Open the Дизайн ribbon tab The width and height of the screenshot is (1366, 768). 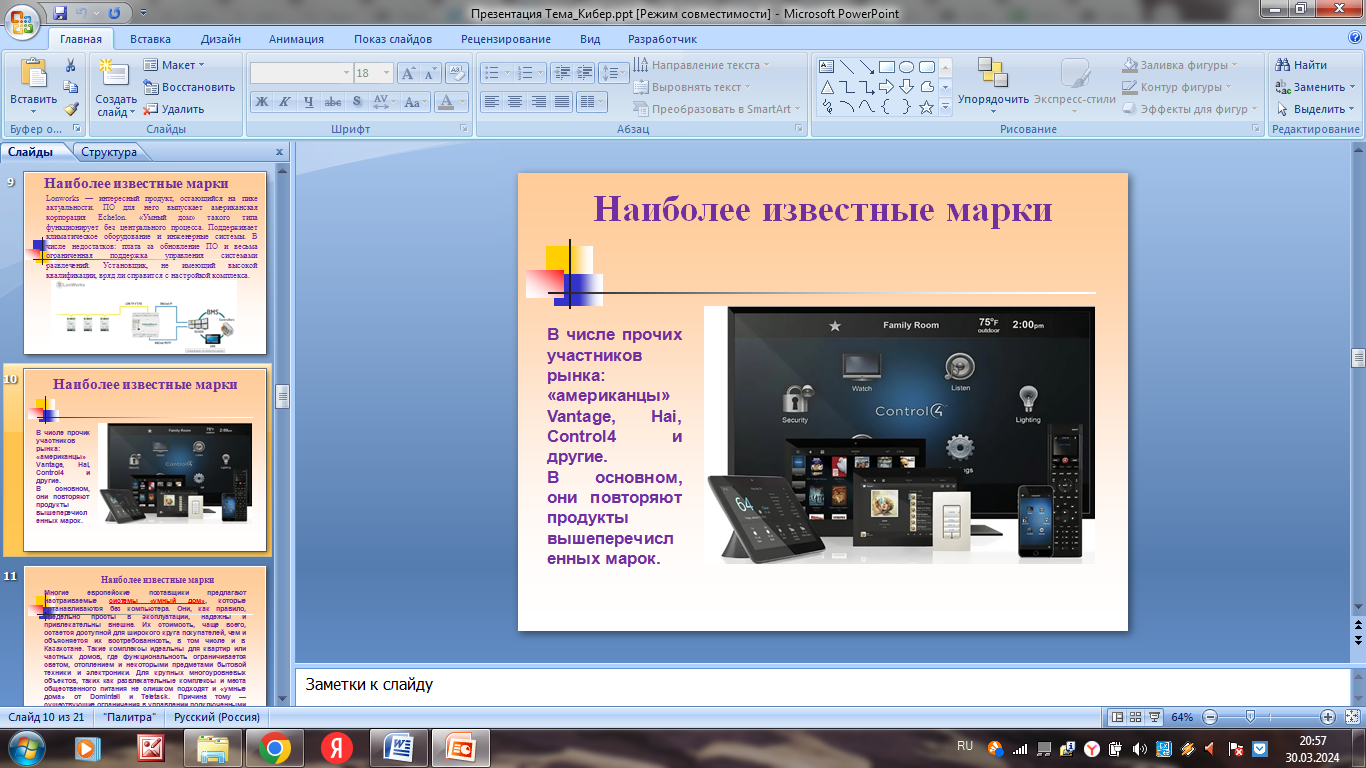(220, 39)
